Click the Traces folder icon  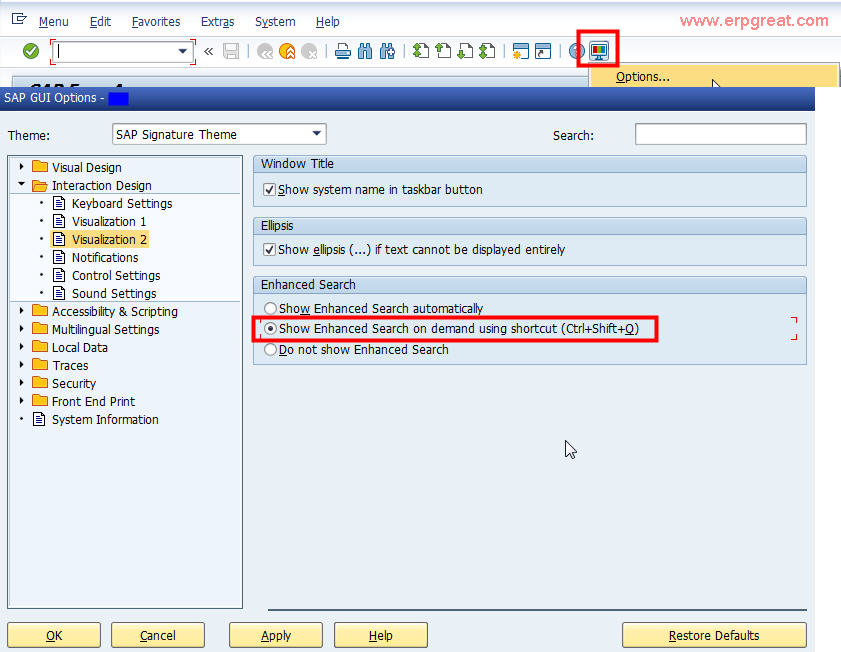pos(40,365)
